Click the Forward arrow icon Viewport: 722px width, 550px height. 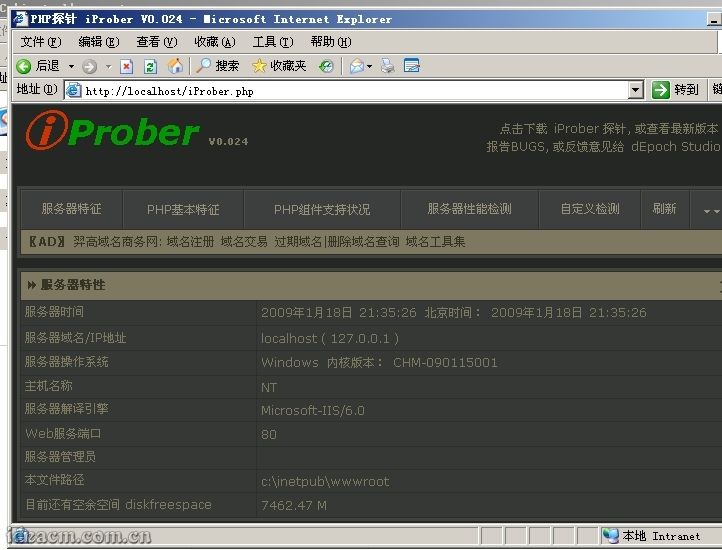pos(90,66)
